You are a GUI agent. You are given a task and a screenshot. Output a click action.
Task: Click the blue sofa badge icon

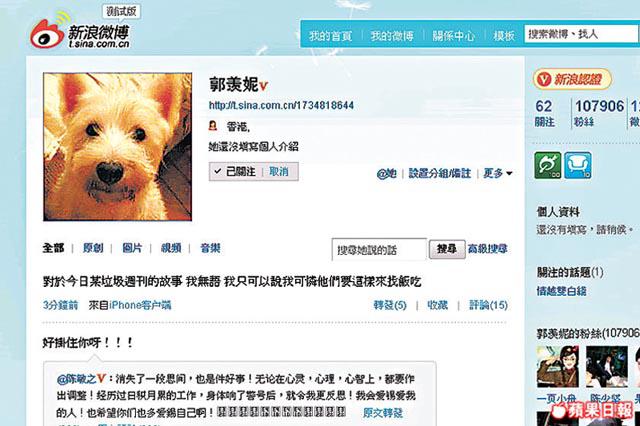coord(578,166)
